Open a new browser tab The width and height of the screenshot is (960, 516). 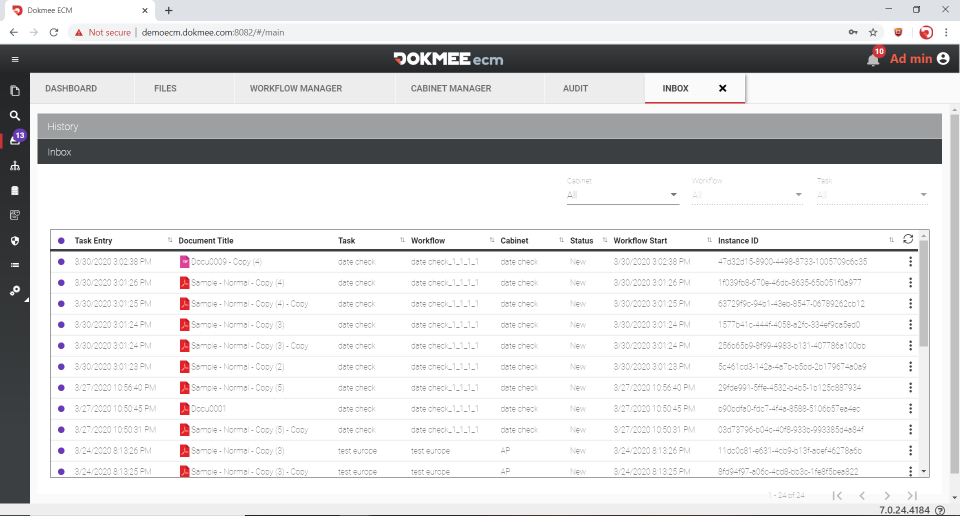(168, 10)
